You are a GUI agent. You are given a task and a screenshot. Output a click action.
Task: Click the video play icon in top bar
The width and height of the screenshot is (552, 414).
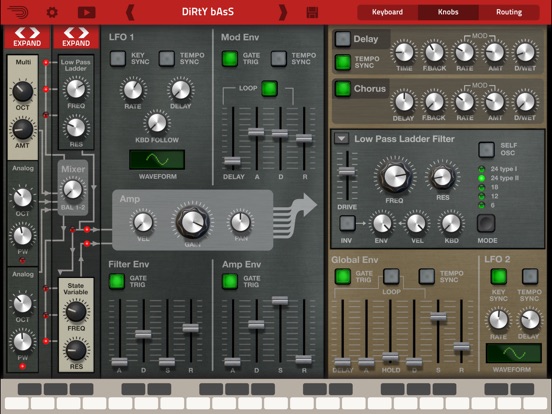87,13
